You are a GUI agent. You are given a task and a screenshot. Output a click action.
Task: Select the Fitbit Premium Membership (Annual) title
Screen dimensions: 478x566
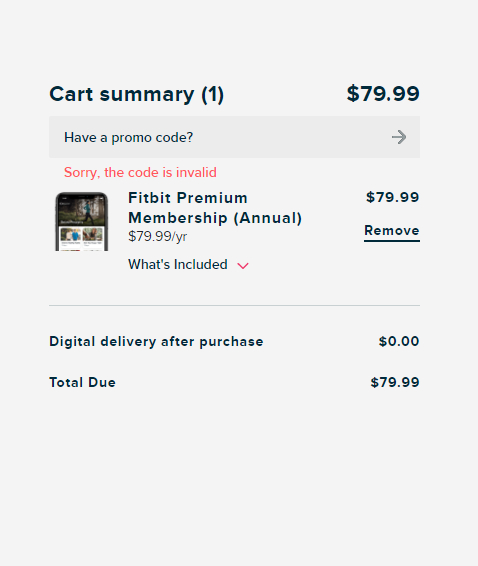[x=215, y=208]
